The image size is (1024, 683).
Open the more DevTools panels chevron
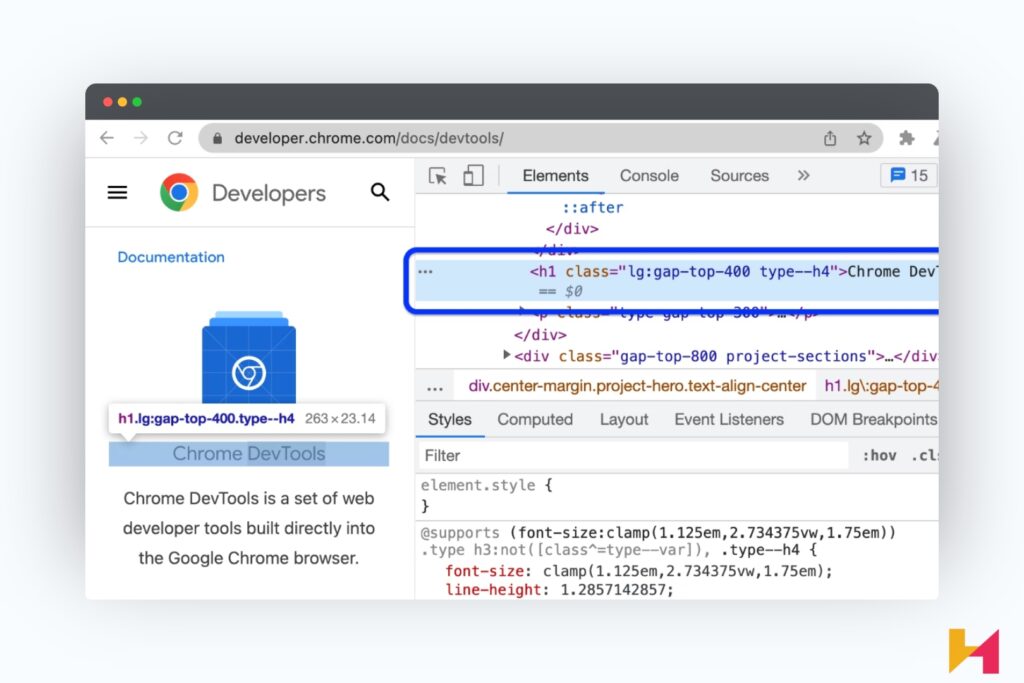(x=803, y=175)
